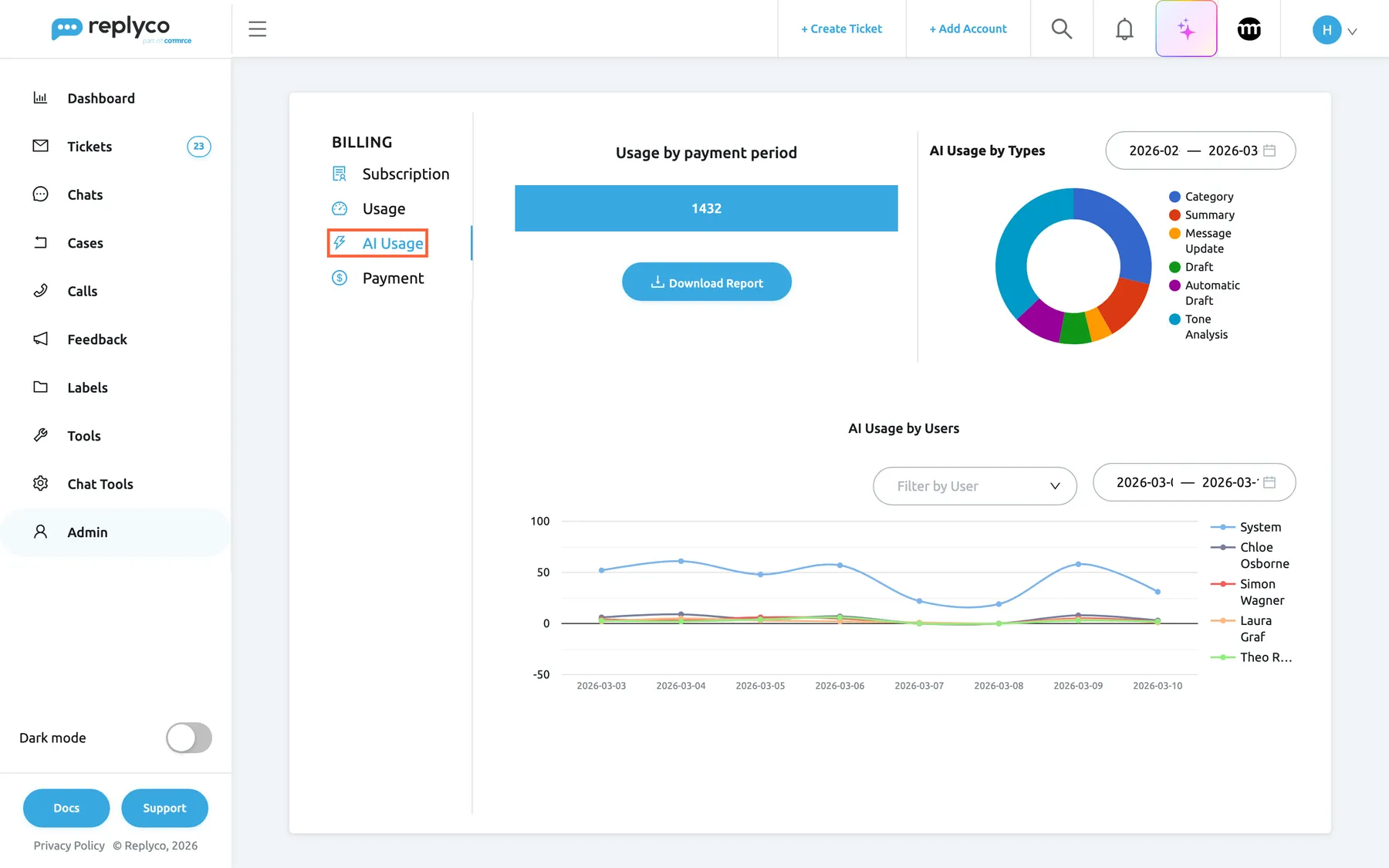Click the Support button

coord(164,808)
